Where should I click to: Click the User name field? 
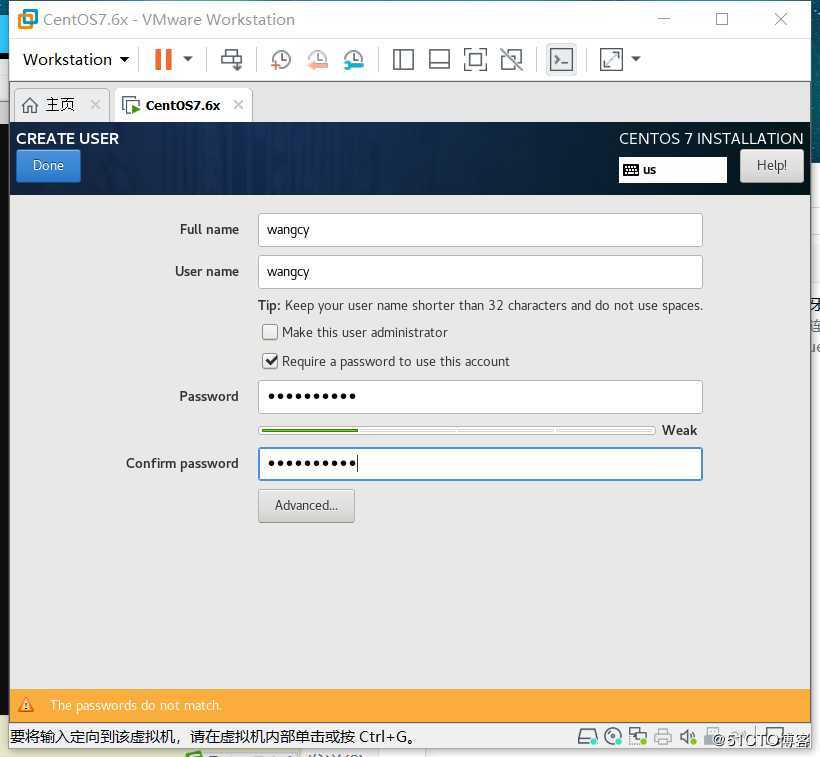tap(480, 272)
